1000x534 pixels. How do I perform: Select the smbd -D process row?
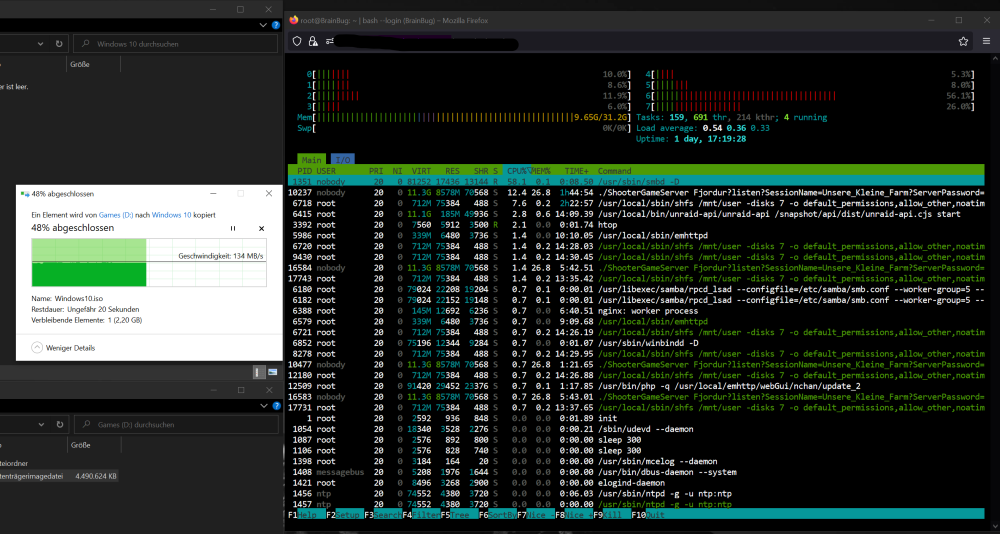[x=636, y=182]
